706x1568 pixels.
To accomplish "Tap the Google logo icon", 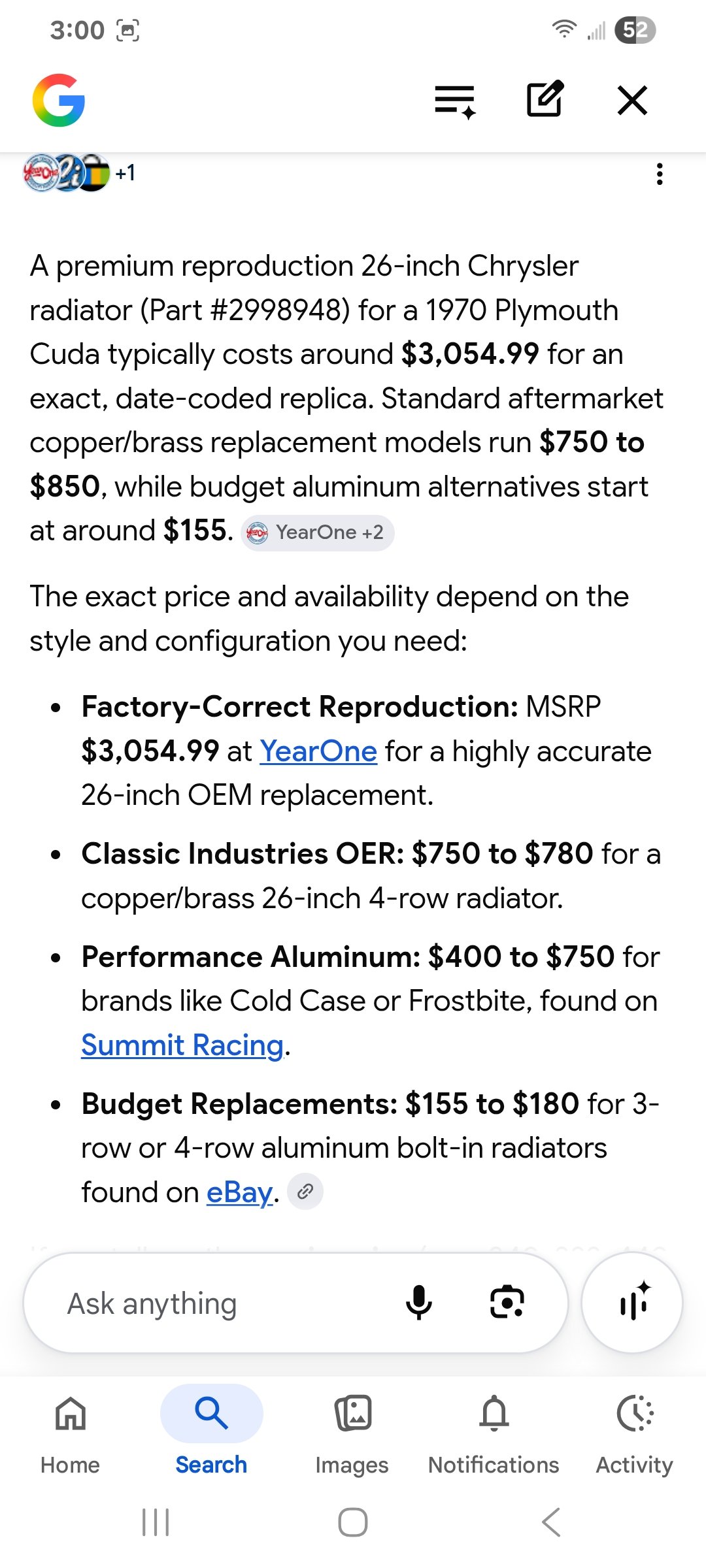I will (59, 100).
